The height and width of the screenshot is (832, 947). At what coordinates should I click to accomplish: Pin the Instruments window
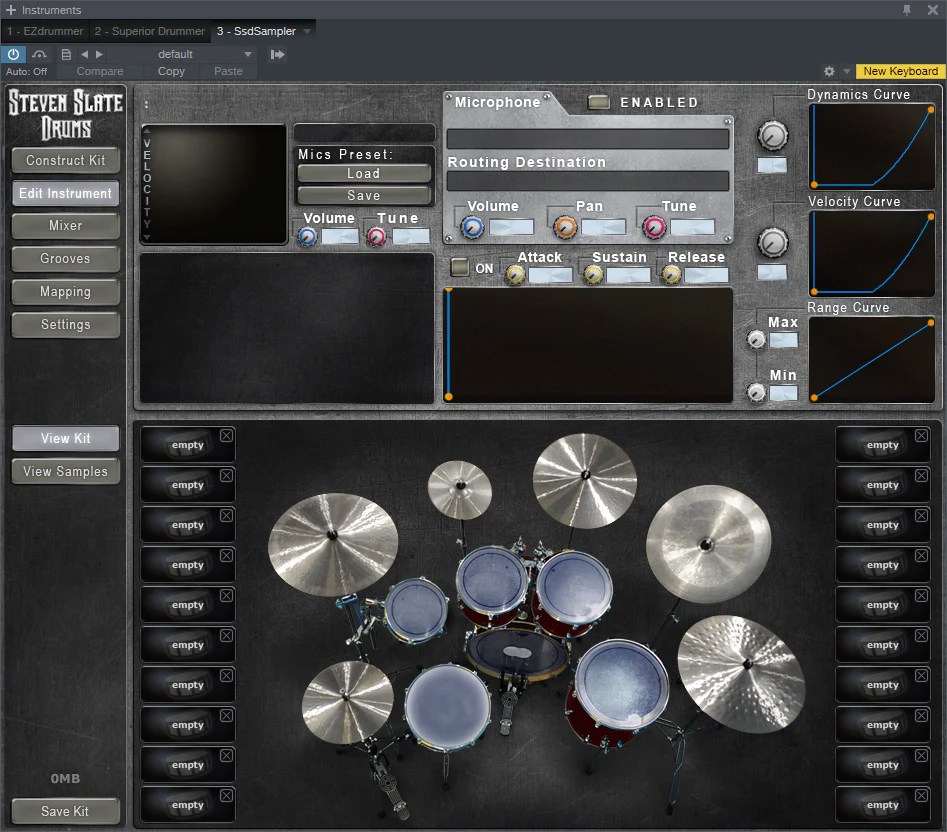(908, 9)
